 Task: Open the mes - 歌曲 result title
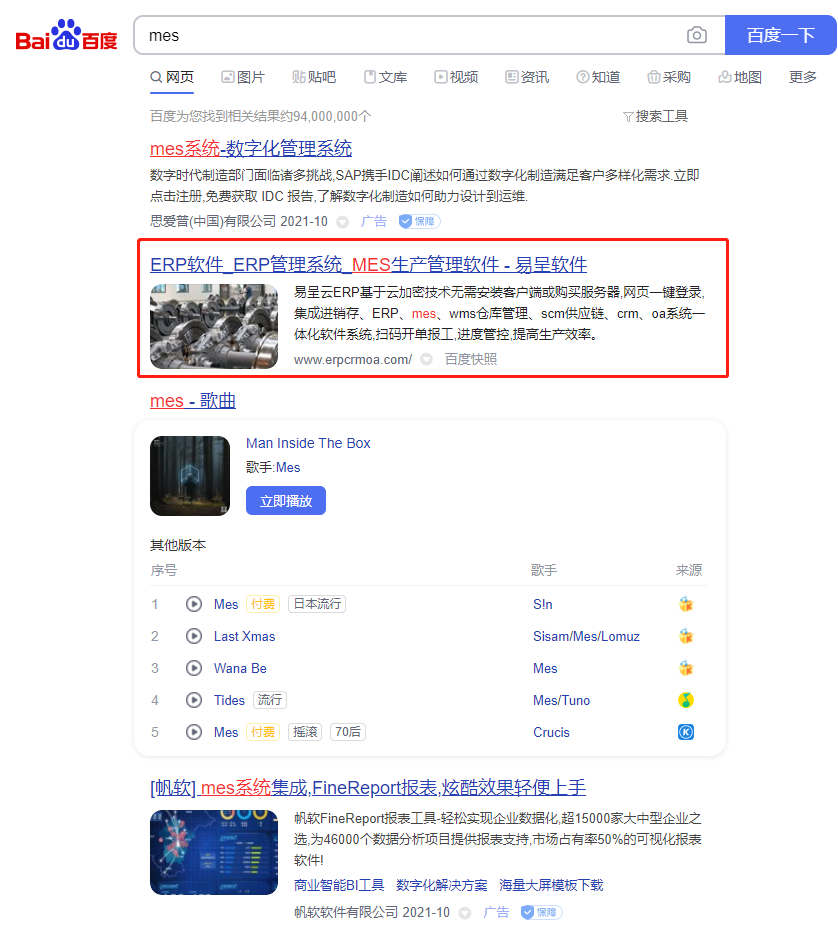click(193, 401)
